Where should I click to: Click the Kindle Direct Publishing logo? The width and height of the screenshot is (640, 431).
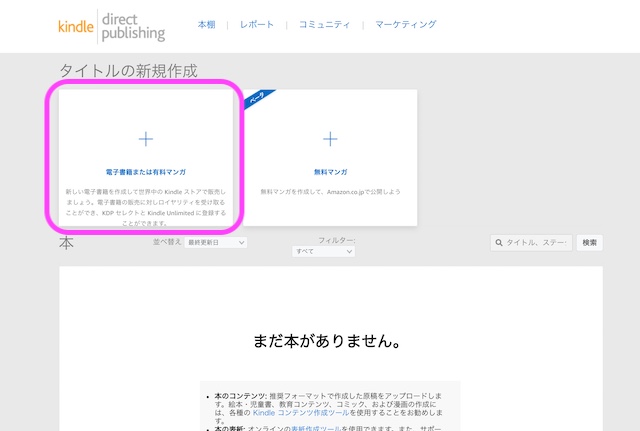[x=110, y=25]
